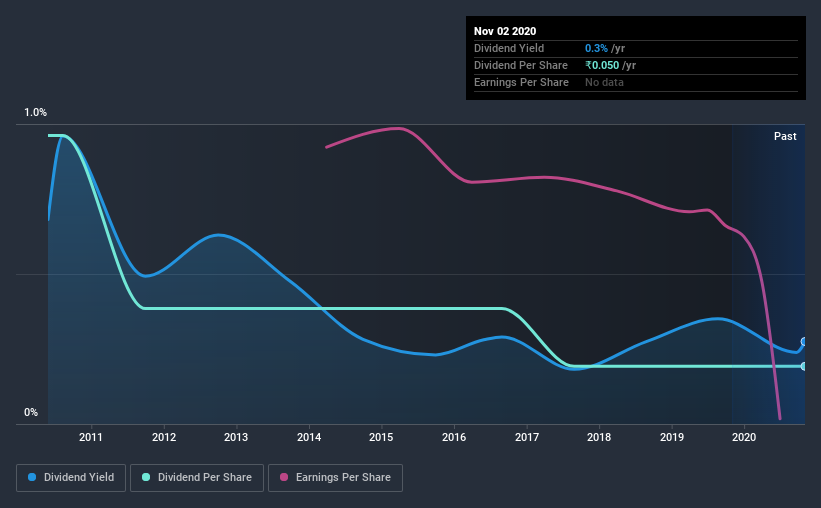This screenshot has height=508, width=821.
Task: Toggle the Earnings Per Share legend button
Action: pos(335,478)
